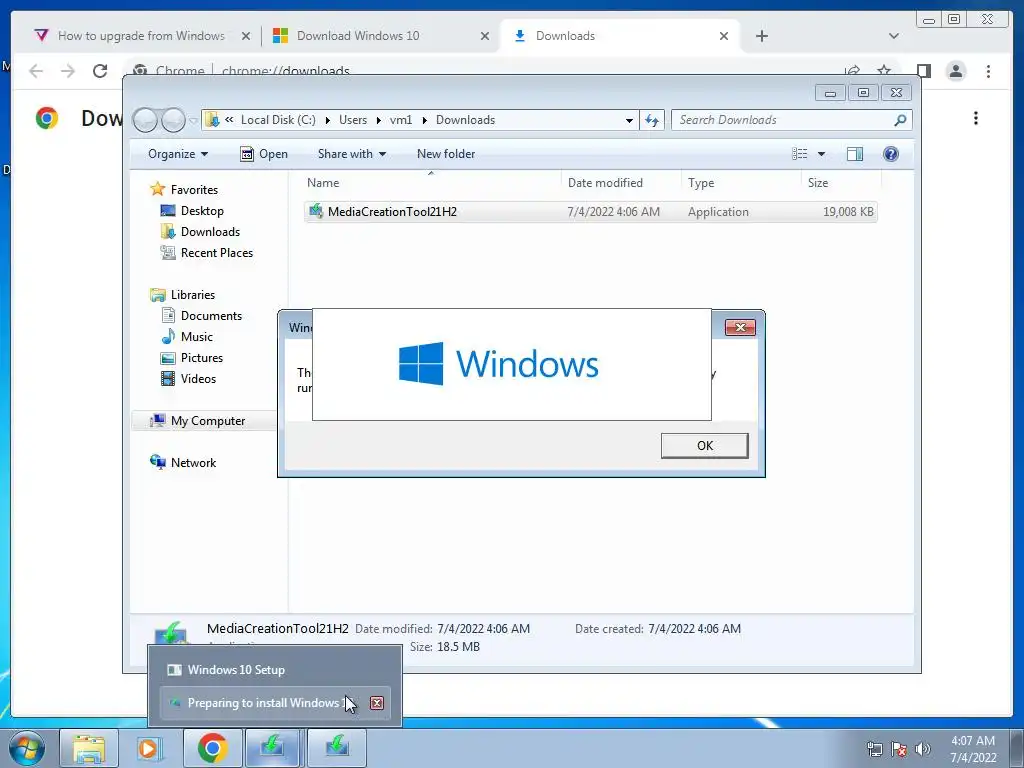Open the Videos library

(x=198, y=379)
